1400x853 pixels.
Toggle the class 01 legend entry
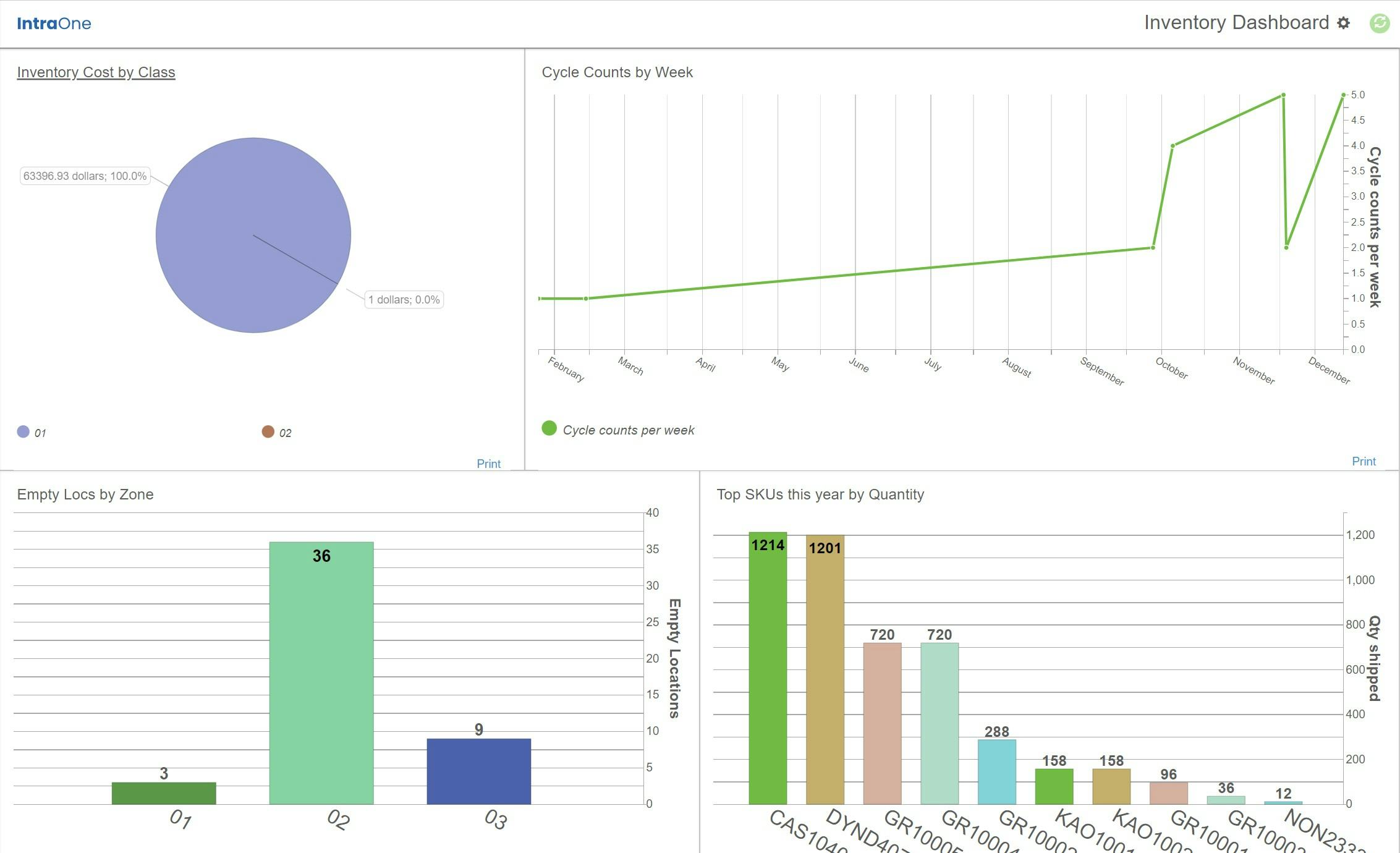tap(30, 432)
